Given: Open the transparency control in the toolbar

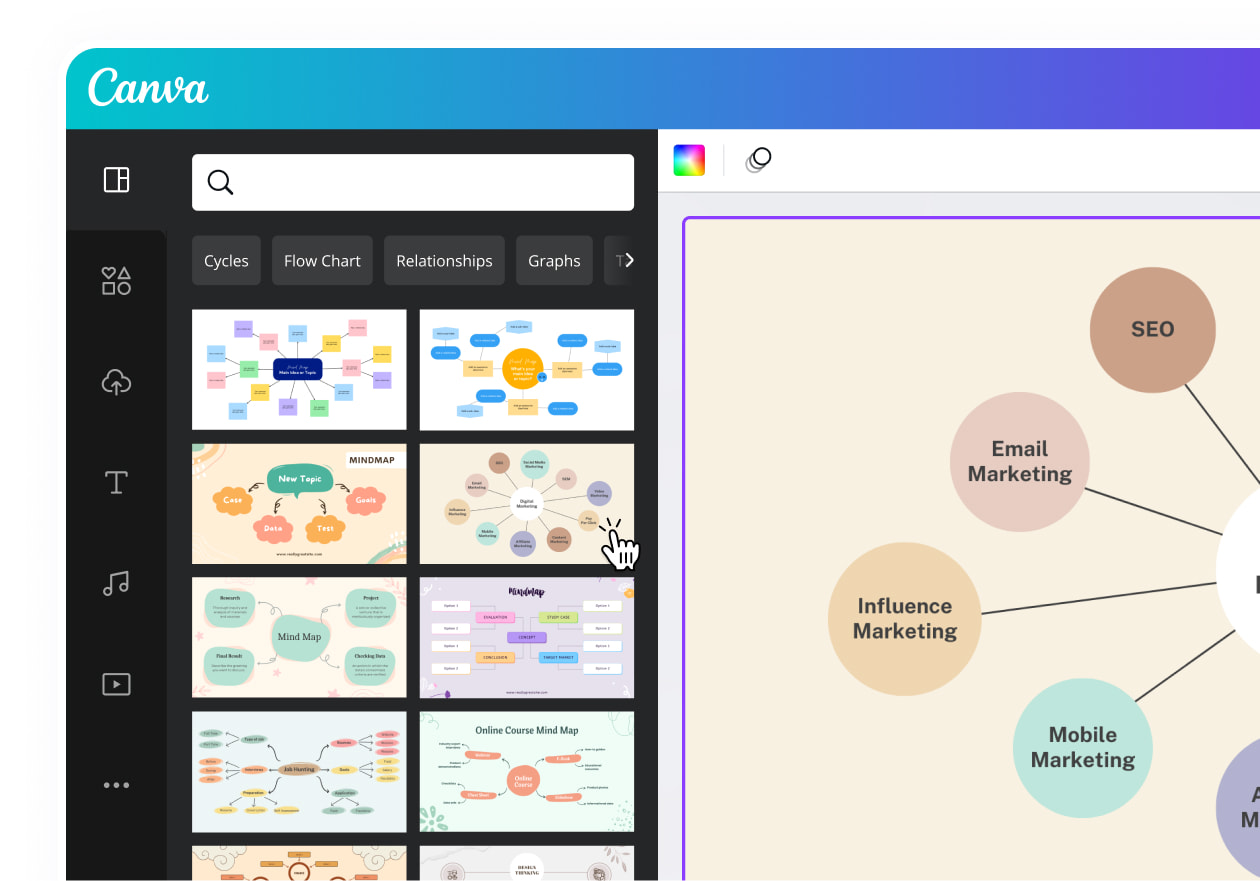Looking at the screenshot, I should click(x=758, y=160).
